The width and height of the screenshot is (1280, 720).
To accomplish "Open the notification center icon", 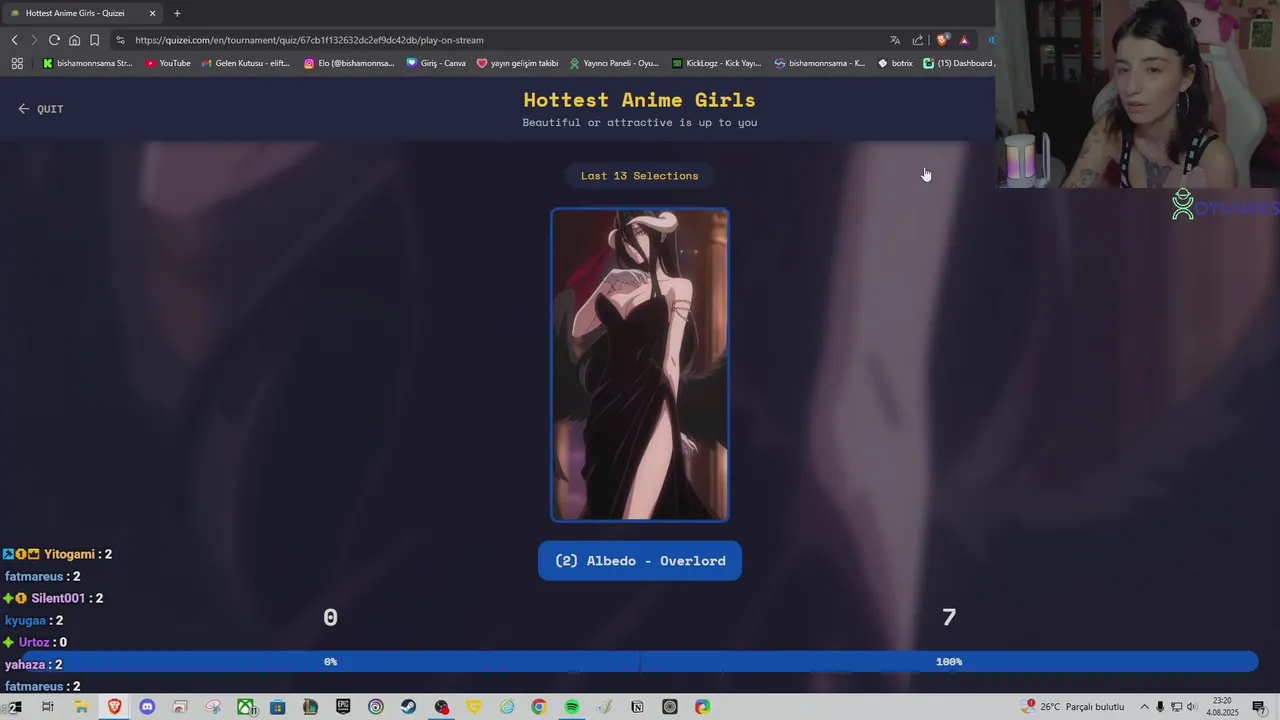I will (x=1259, y=707).
